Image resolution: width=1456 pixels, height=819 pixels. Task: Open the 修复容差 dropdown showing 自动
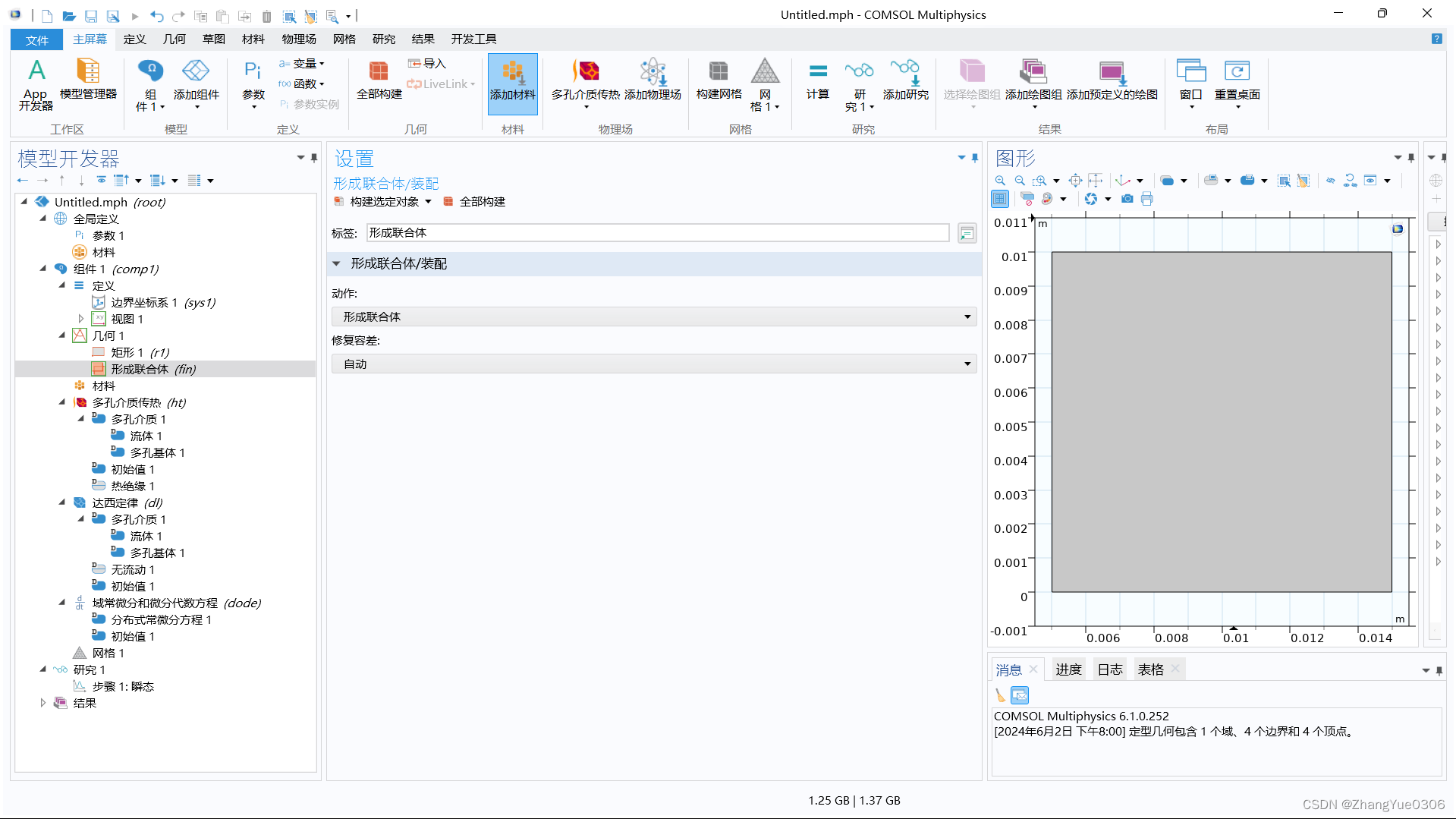(654, 364)
